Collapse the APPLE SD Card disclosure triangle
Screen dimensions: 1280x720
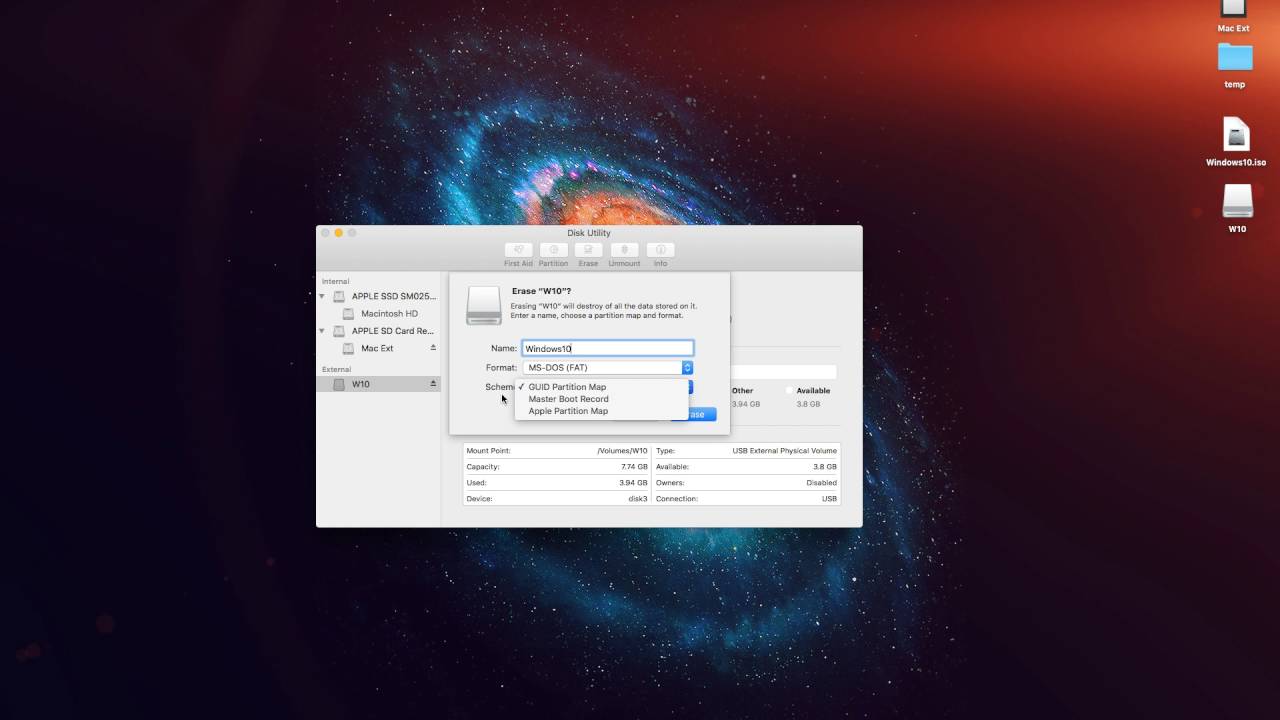click(322, 331)
